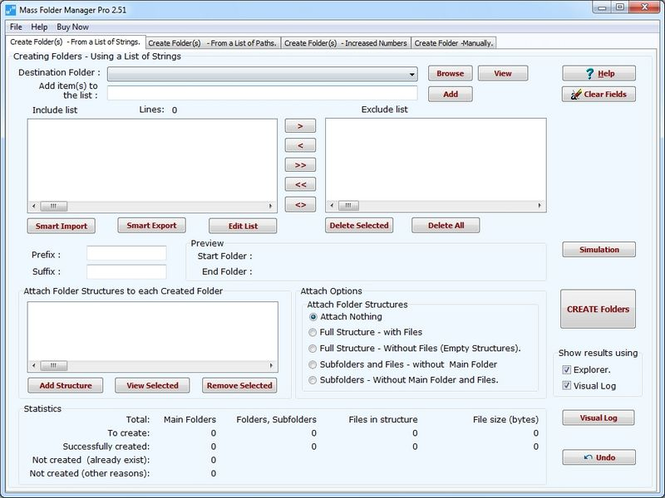Switch to Create Folder - Manually tab
665x498 pixels.
tap(453, 43)
